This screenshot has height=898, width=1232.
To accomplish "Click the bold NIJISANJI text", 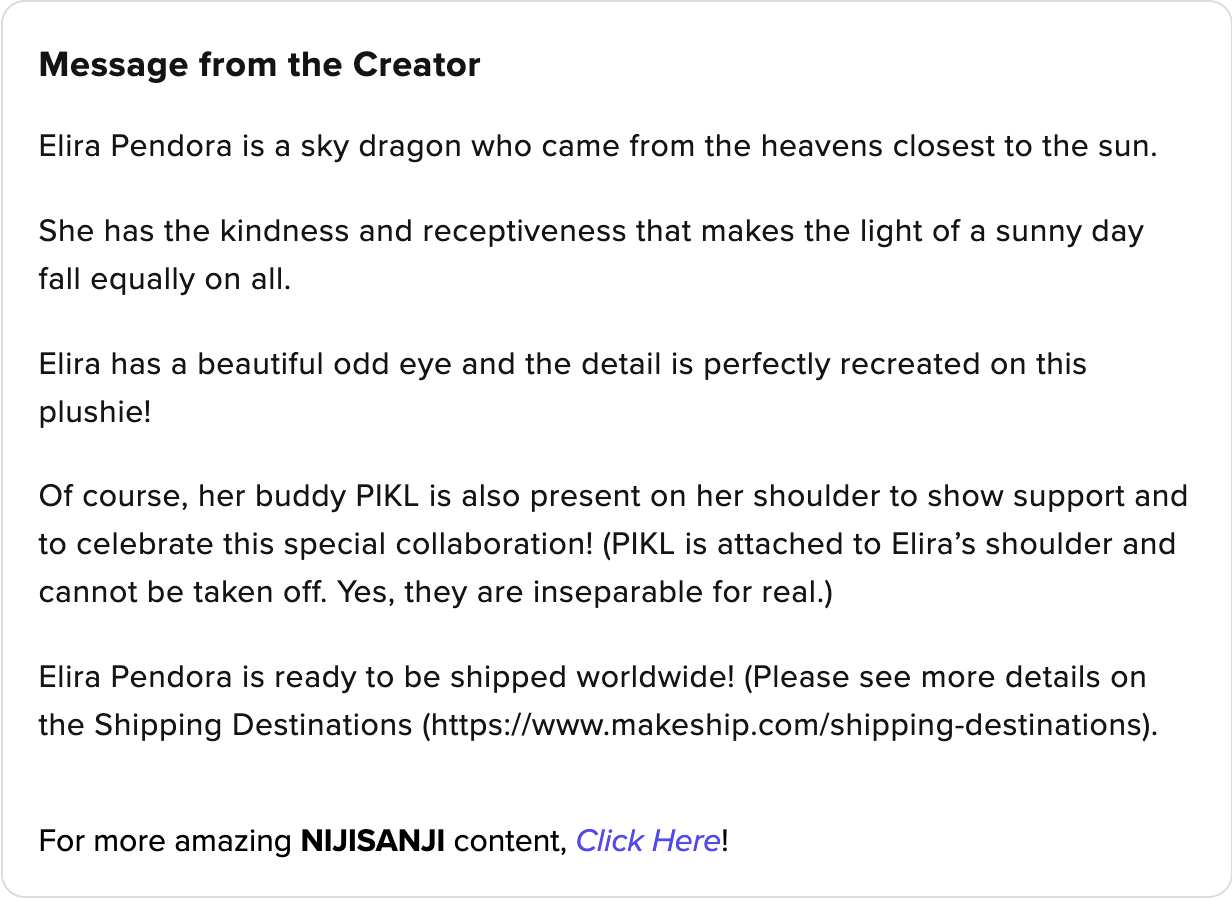I will [373, 841].
